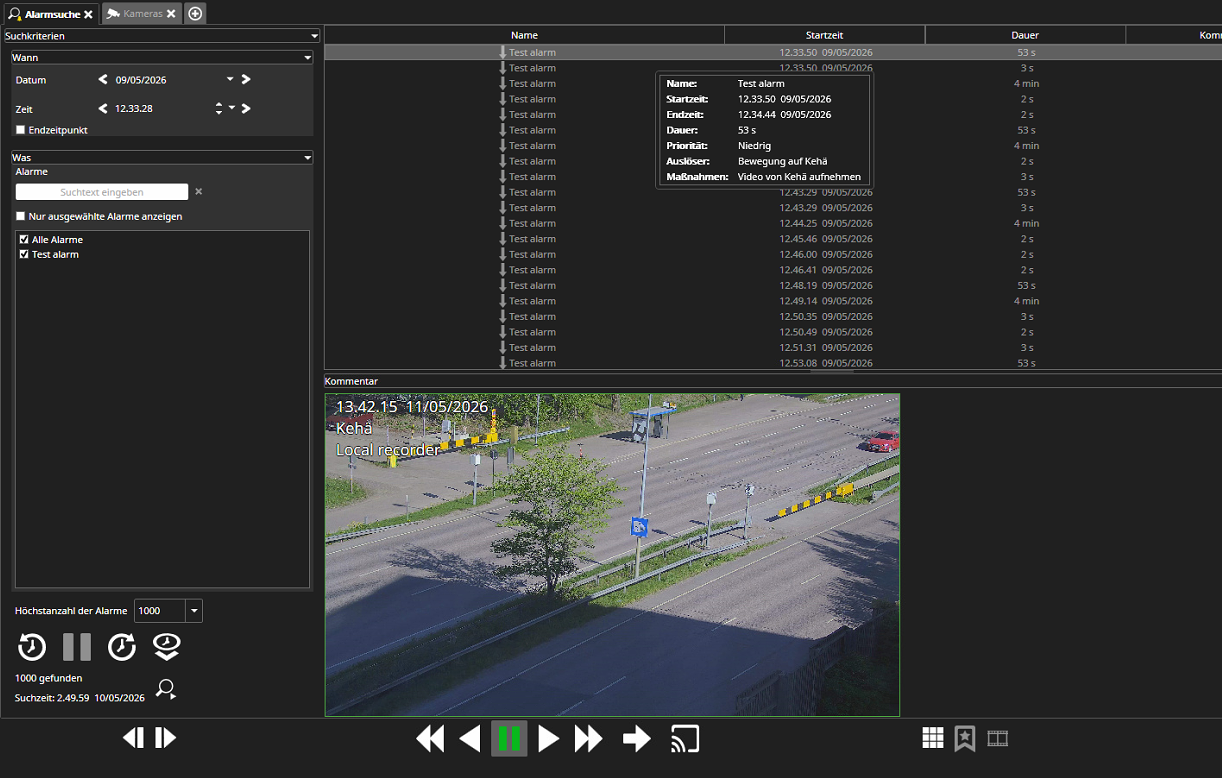The width and height of the screenshot is (1222, 778).
Task: Uncheck Test alarm checkbox in list
Action: point(24,255)
